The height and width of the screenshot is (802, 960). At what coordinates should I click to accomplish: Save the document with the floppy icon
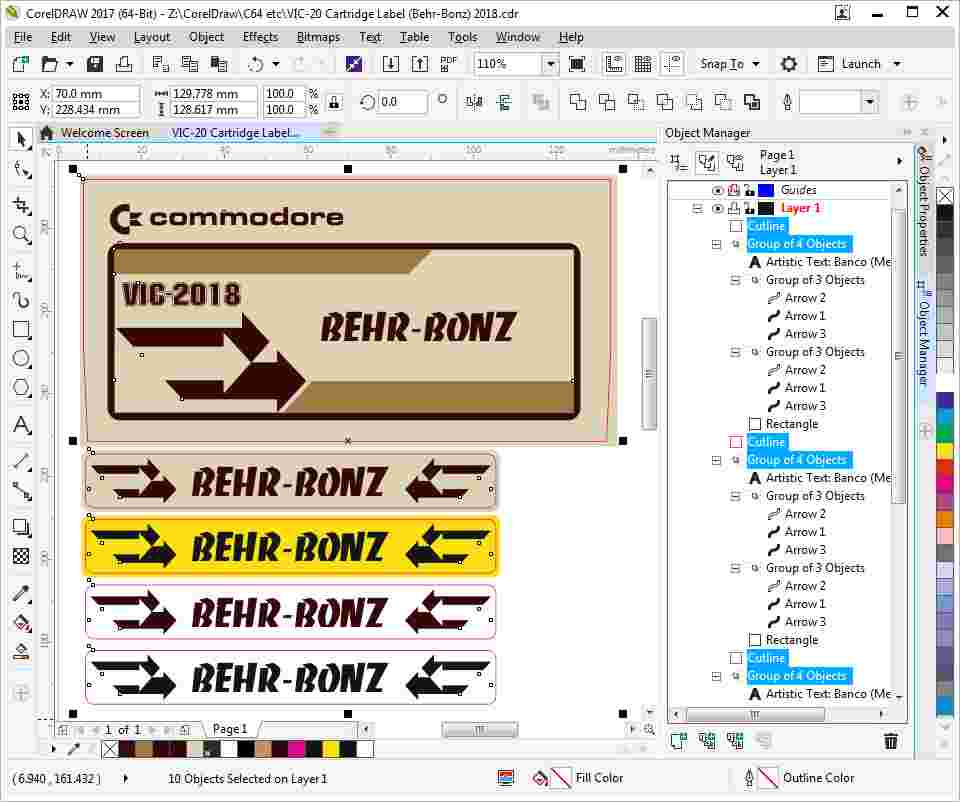95,64
